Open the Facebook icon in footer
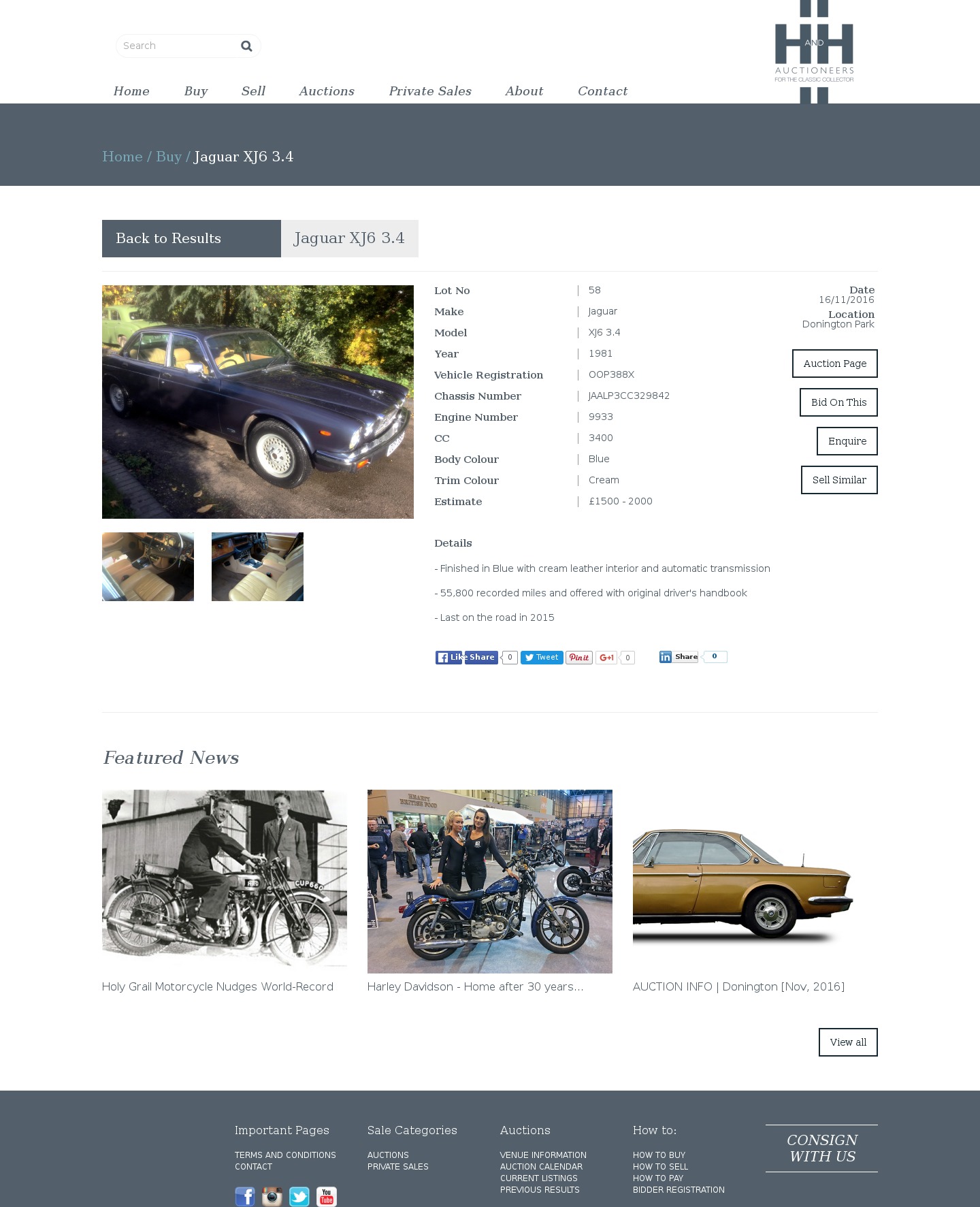 click(x=245, y=1196)
